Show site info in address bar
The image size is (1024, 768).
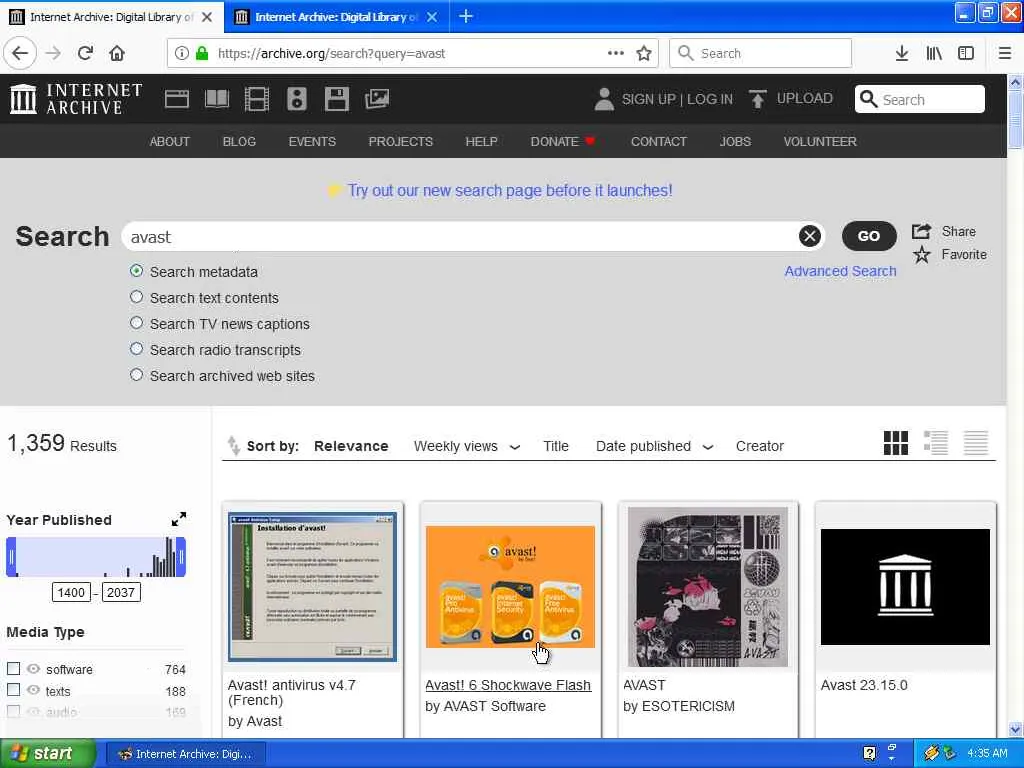[182, 53]
